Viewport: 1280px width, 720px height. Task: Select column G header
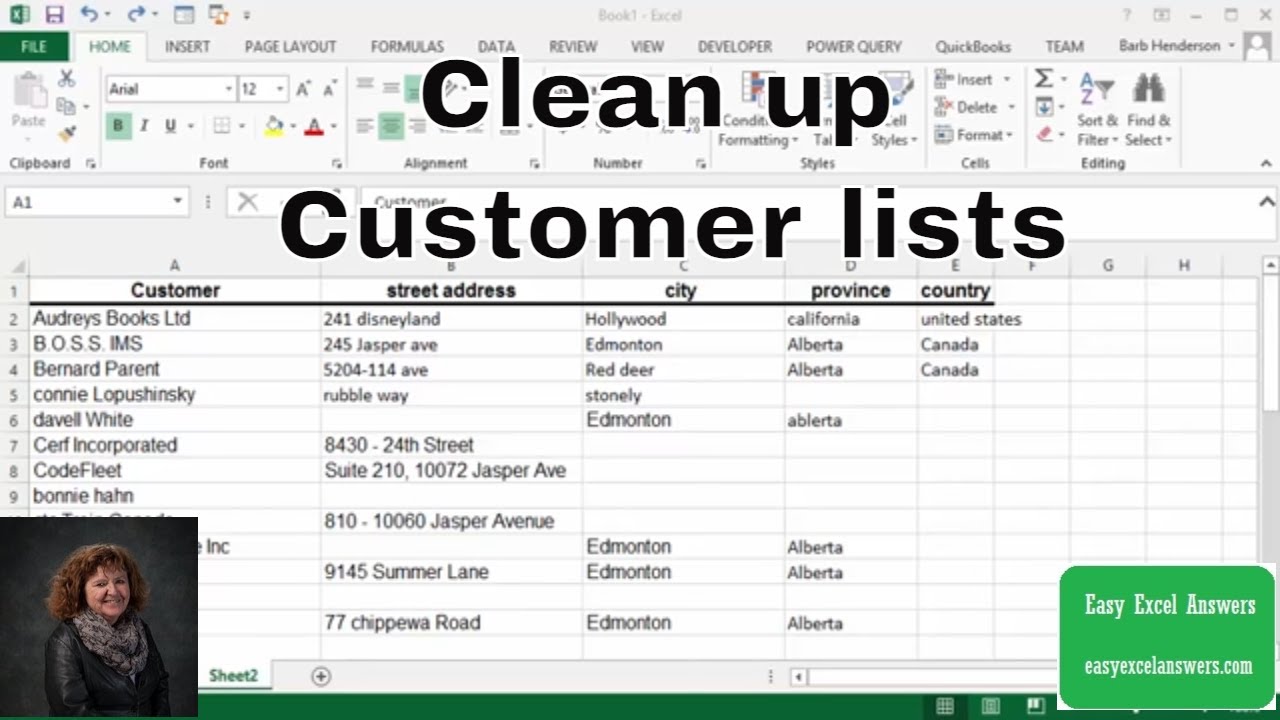coord(1108,266)
